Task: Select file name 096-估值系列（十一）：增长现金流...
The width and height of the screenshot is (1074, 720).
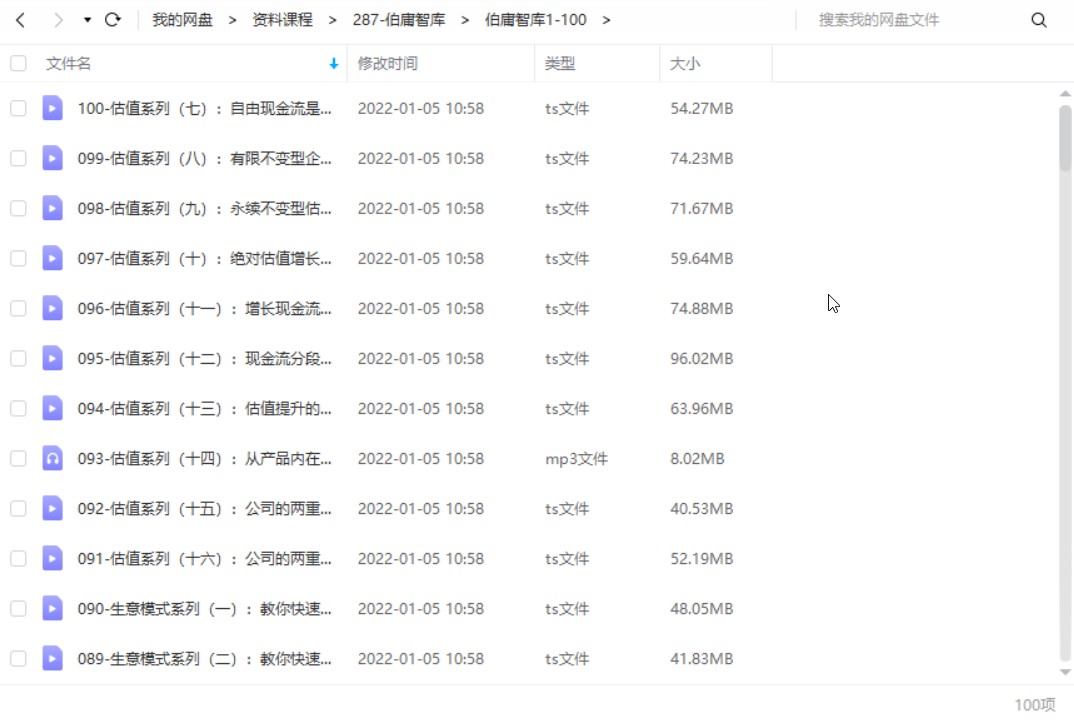Action: 204,308
